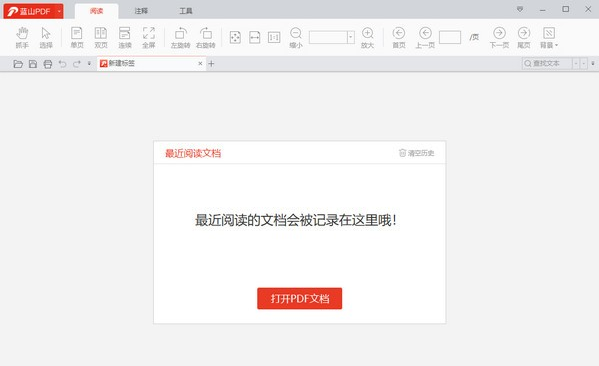The width and height of the screenshot is (599, 366).
Task: Rotate page with 左旋转
Action: click(x=180, y=37)
